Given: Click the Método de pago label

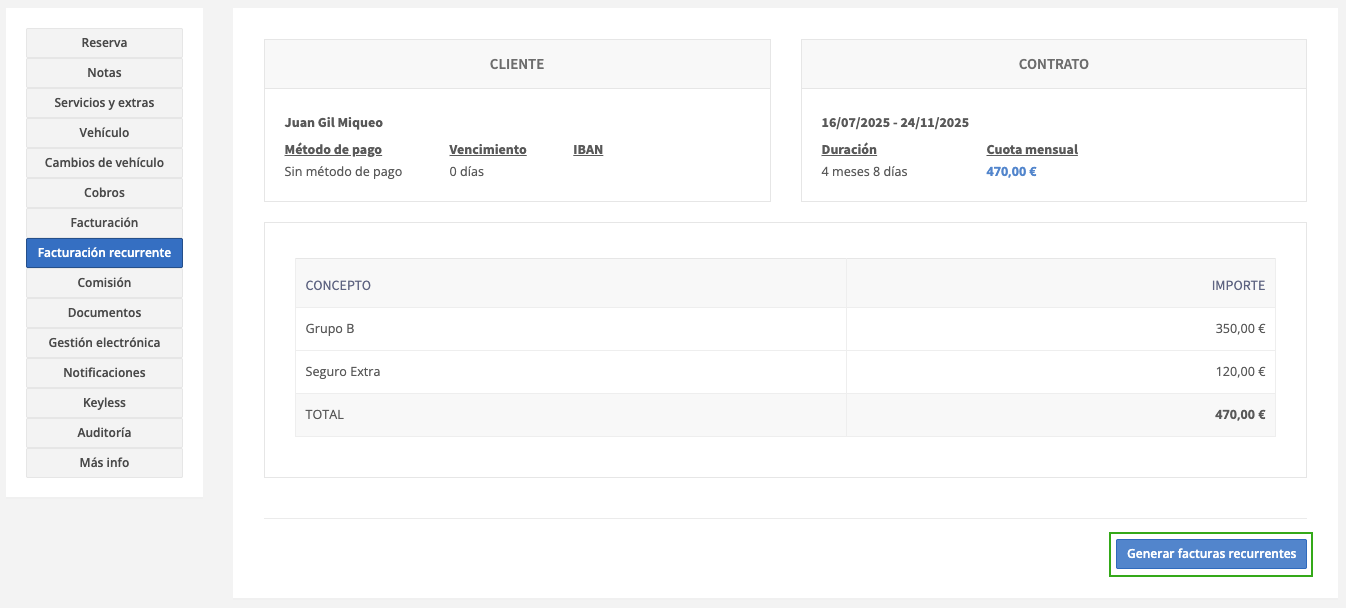Looking at the screenshot, I should 333,150.
